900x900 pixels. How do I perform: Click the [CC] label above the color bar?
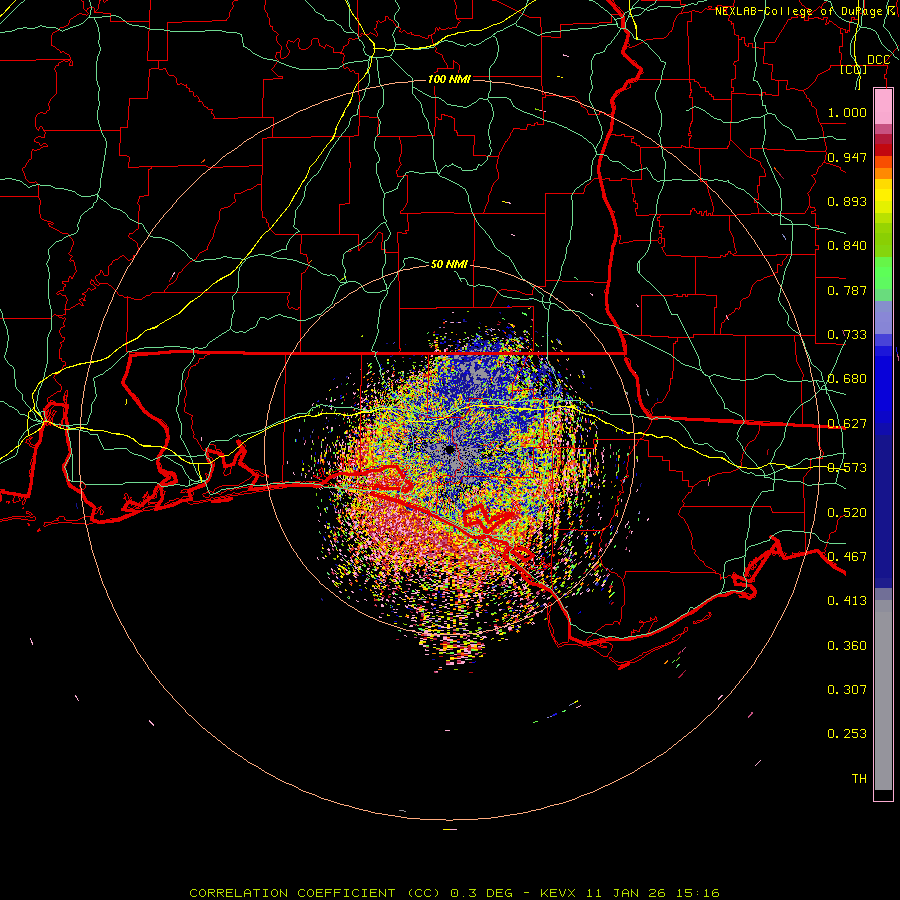pyautogui.click(x=854, y=69)
